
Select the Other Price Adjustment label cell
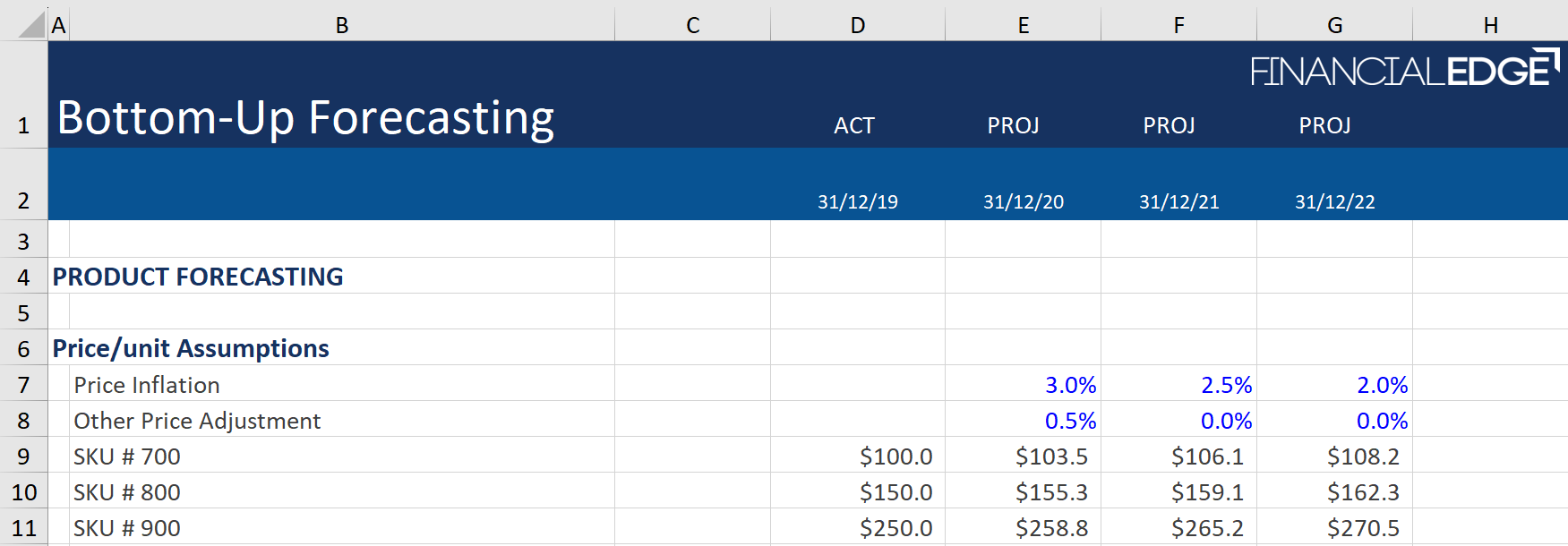pyautogui.click(x=197, y=421)
